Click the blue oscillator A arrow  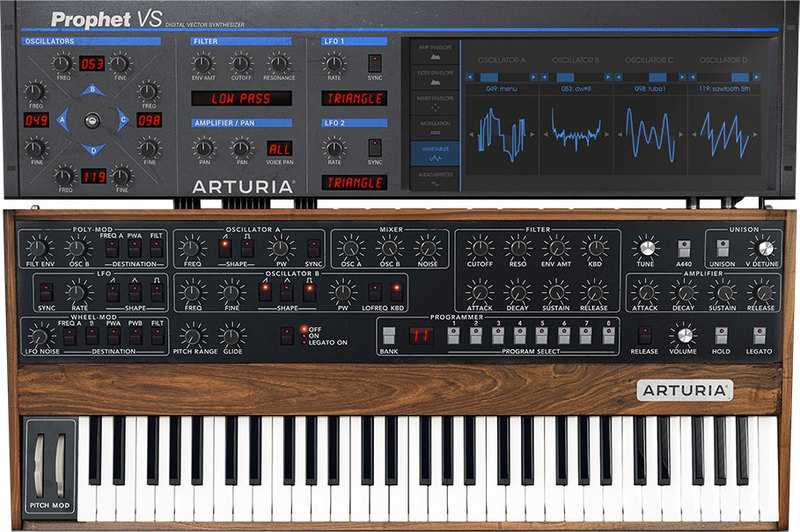tap(63, 120)
